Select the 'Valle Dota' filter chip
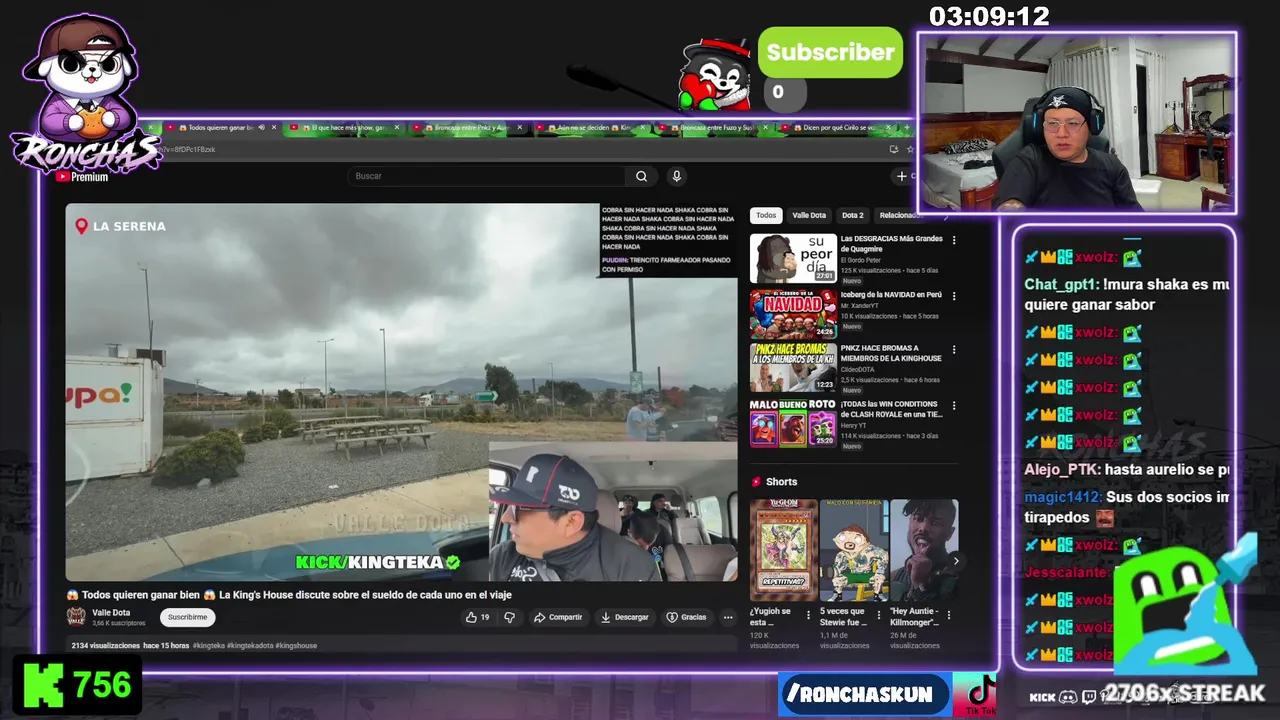The image size is (1280, 720). (x=809, y=215)
